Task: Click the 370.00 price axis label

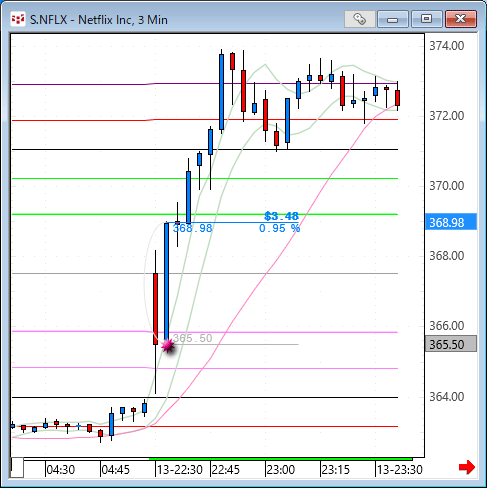Action: click(446, 186)
